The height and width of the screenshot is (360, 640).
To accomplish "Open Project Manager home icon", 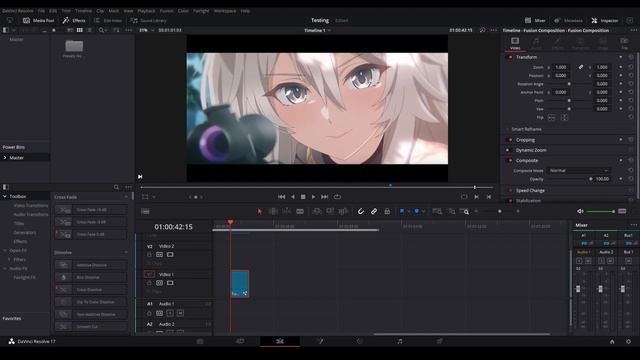I will pyautogui.click(x=612, y=342).
